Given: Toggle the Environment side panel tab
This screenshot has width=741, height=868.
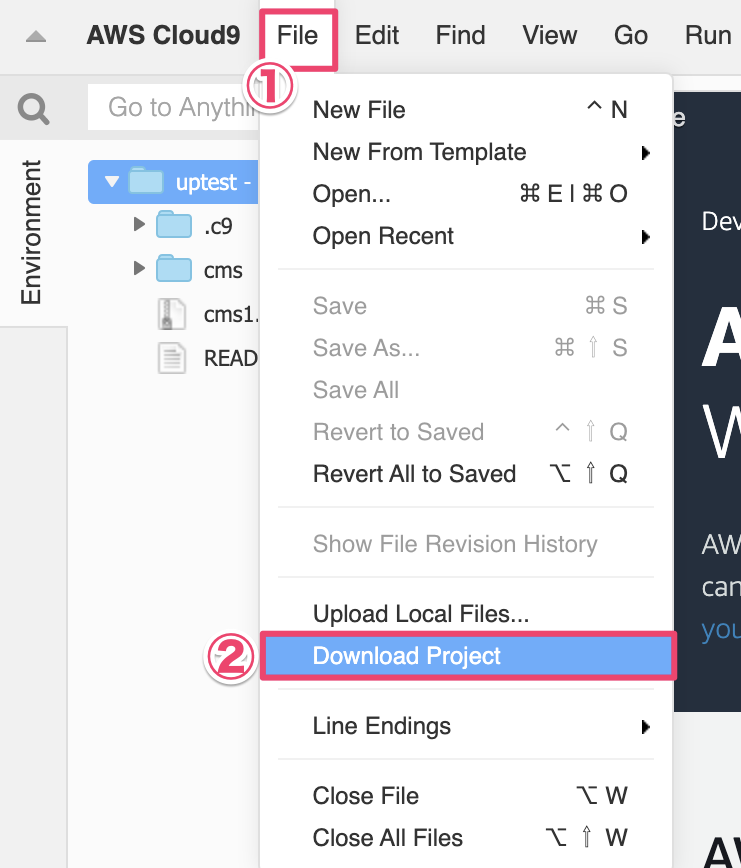Looking at the screenshot, I should click(x=32, y=232).
